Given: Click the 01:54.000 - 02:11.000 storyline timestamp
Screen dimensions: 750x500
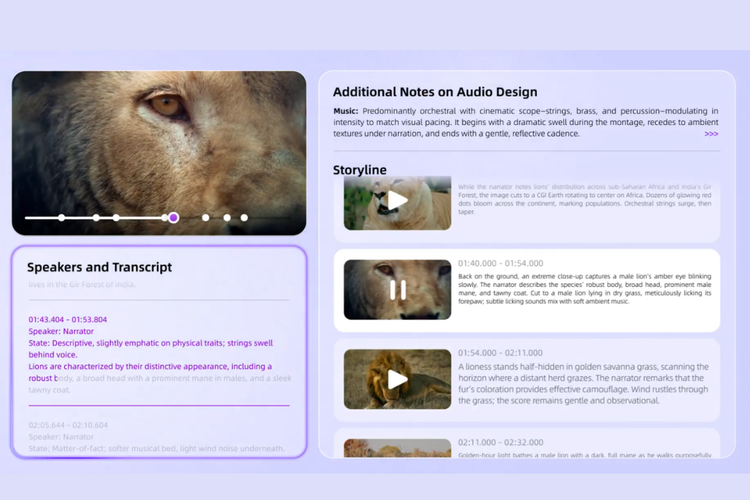Looking at the screenshot, I should click(500, 353).
